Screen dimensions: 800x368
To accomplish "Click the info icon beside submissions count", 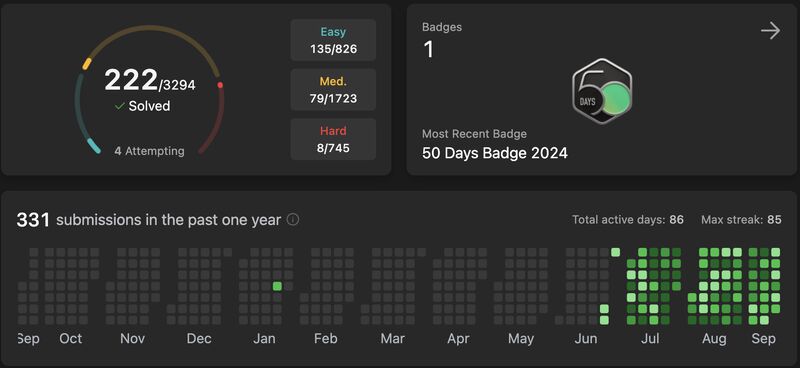I will pyautogui.click(x=293, y=219).
